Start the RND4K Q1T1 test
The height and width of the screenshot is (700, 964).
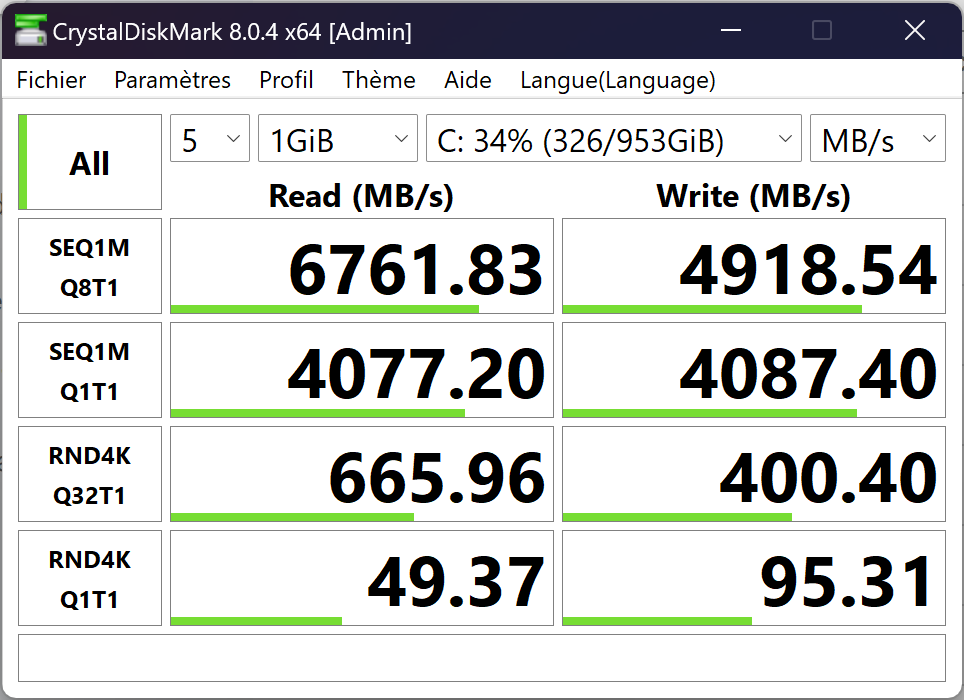point(90,578)
